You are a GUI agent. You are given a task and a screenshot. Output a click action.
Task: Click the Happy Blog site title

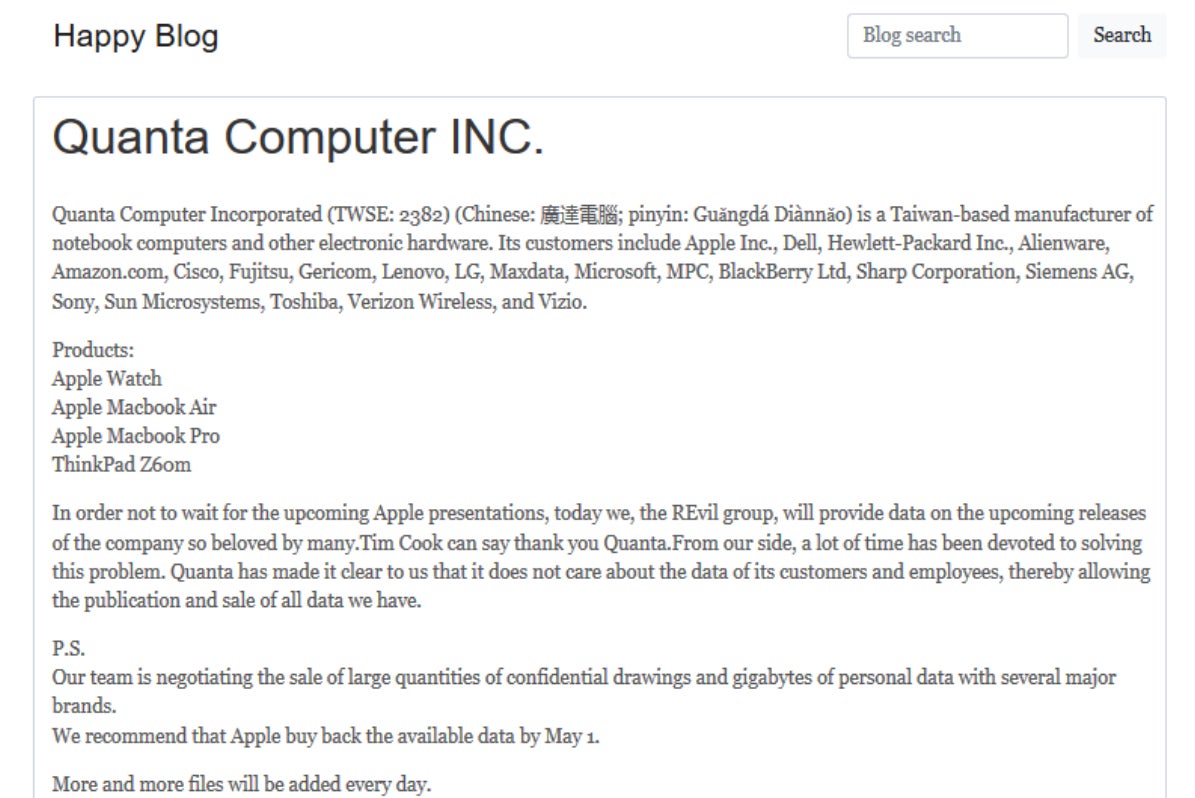point(135,36)
